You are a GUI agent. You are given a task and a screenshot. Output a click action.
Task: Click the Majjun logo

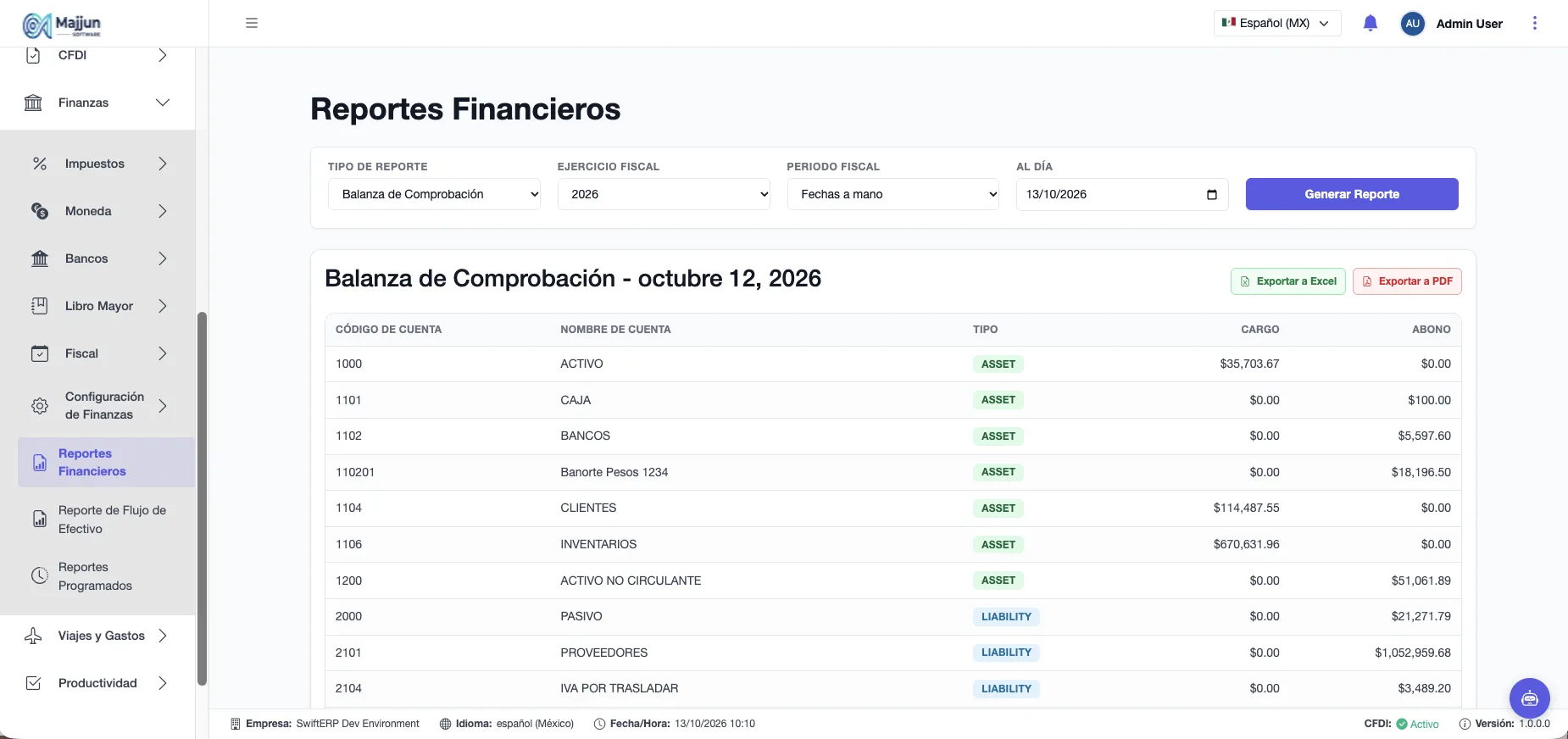coord(62,25)
